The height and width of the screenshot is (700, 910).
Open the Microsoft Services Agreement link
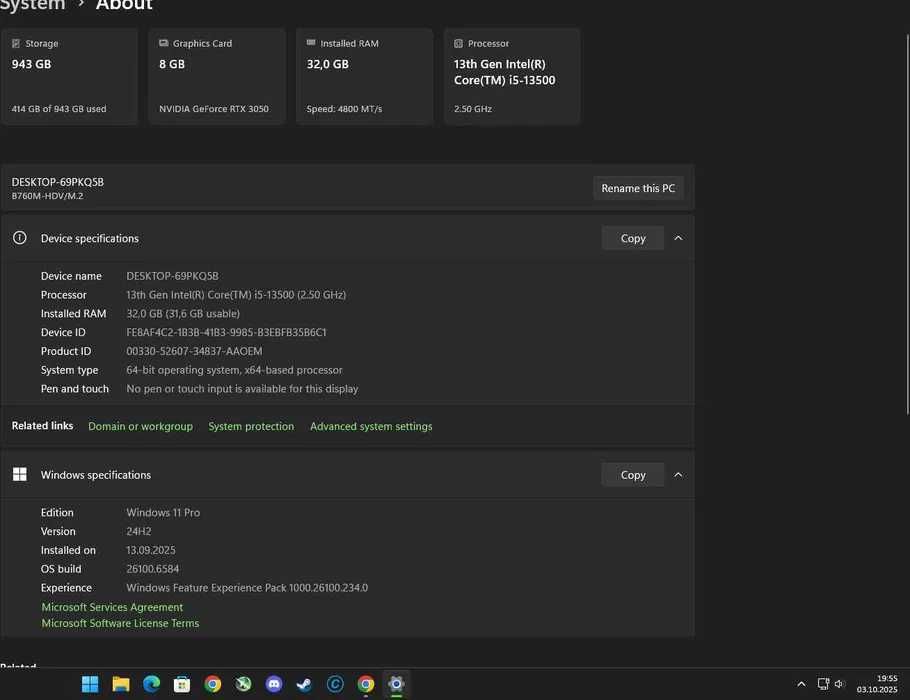(x=112, y=607)
